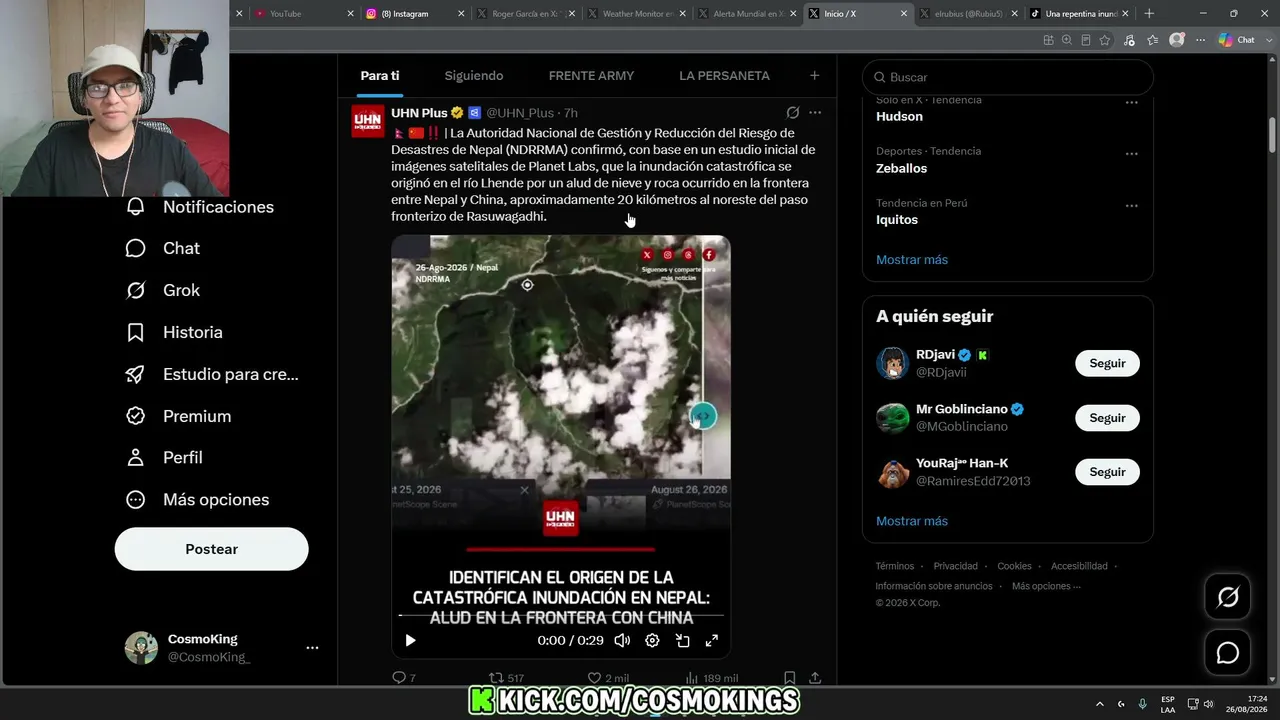Image resolution: width=1280 pixels, height=720 pixels.
Task: Show hidden system tray icons
Action: 1100,704
